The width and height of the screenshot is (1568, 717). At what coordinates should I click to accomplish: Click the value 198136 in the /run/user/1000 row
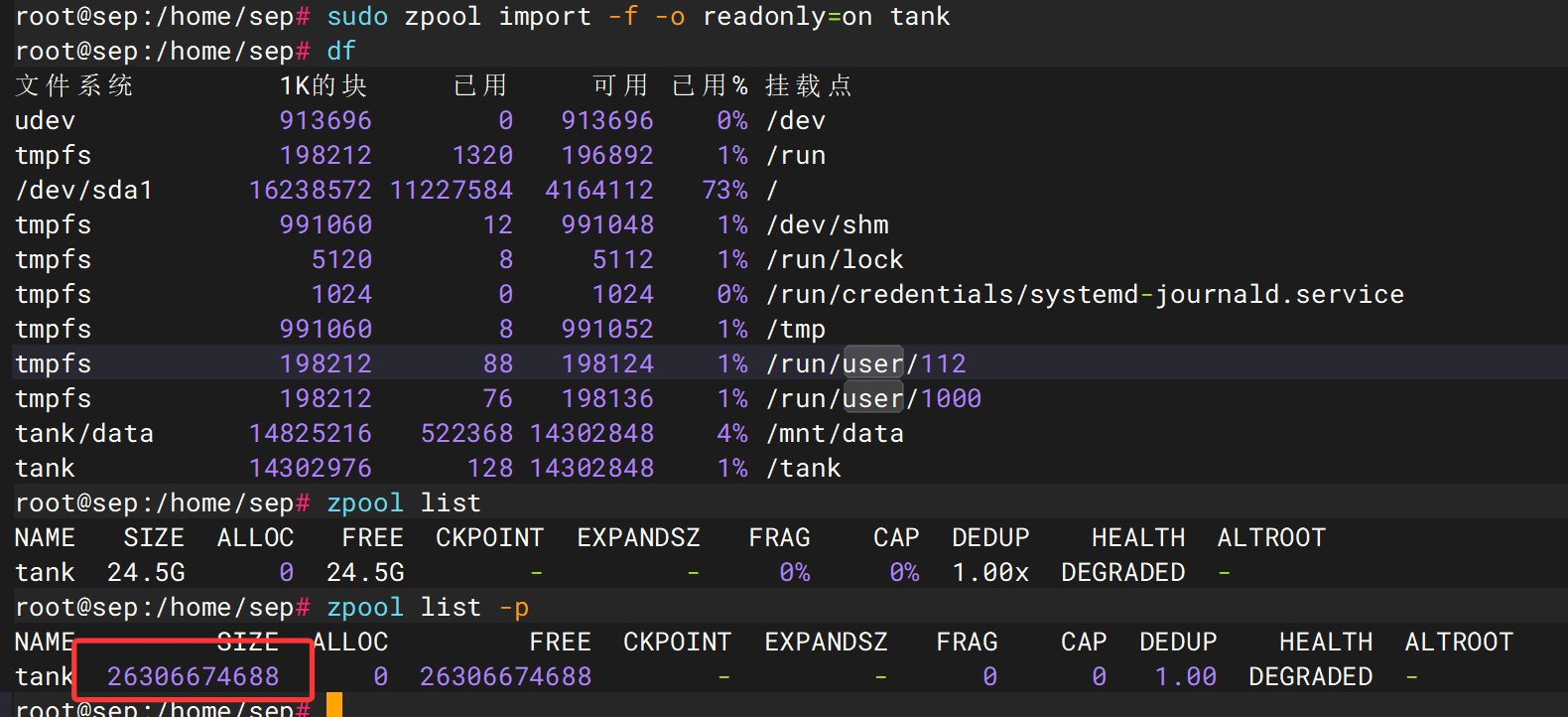[607, 399]
